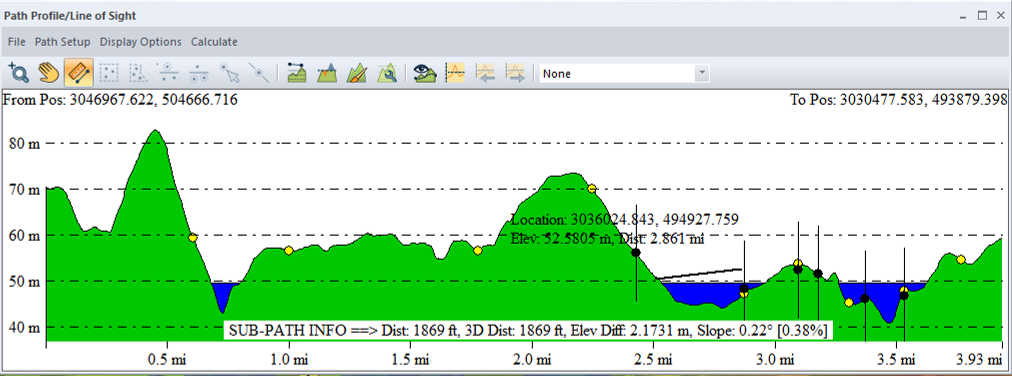1012x376 pixels.
Task: Open the File menu
Action: pos(17,42)
